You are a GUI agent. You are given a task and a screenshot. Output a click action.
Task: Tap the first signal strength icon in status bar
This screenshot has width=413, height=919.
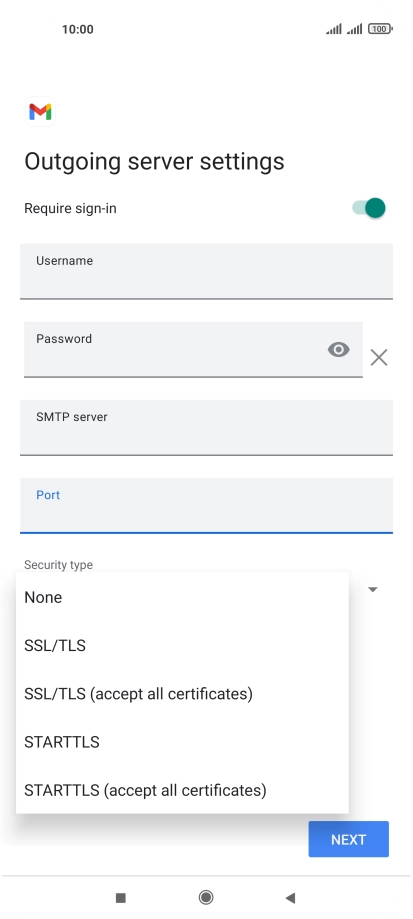334,29
